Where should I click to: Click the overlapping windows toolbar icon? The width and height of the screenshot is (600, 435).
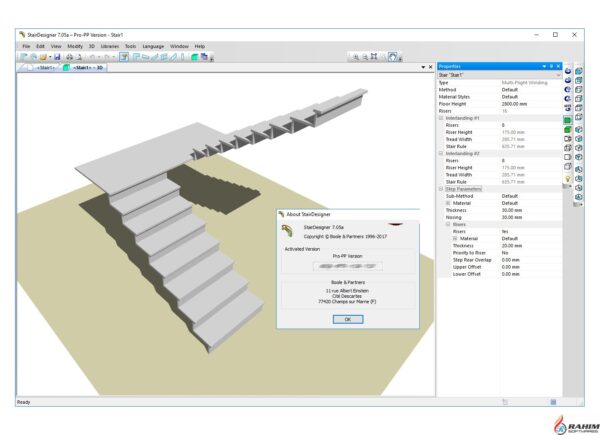(x=204, y=57)
